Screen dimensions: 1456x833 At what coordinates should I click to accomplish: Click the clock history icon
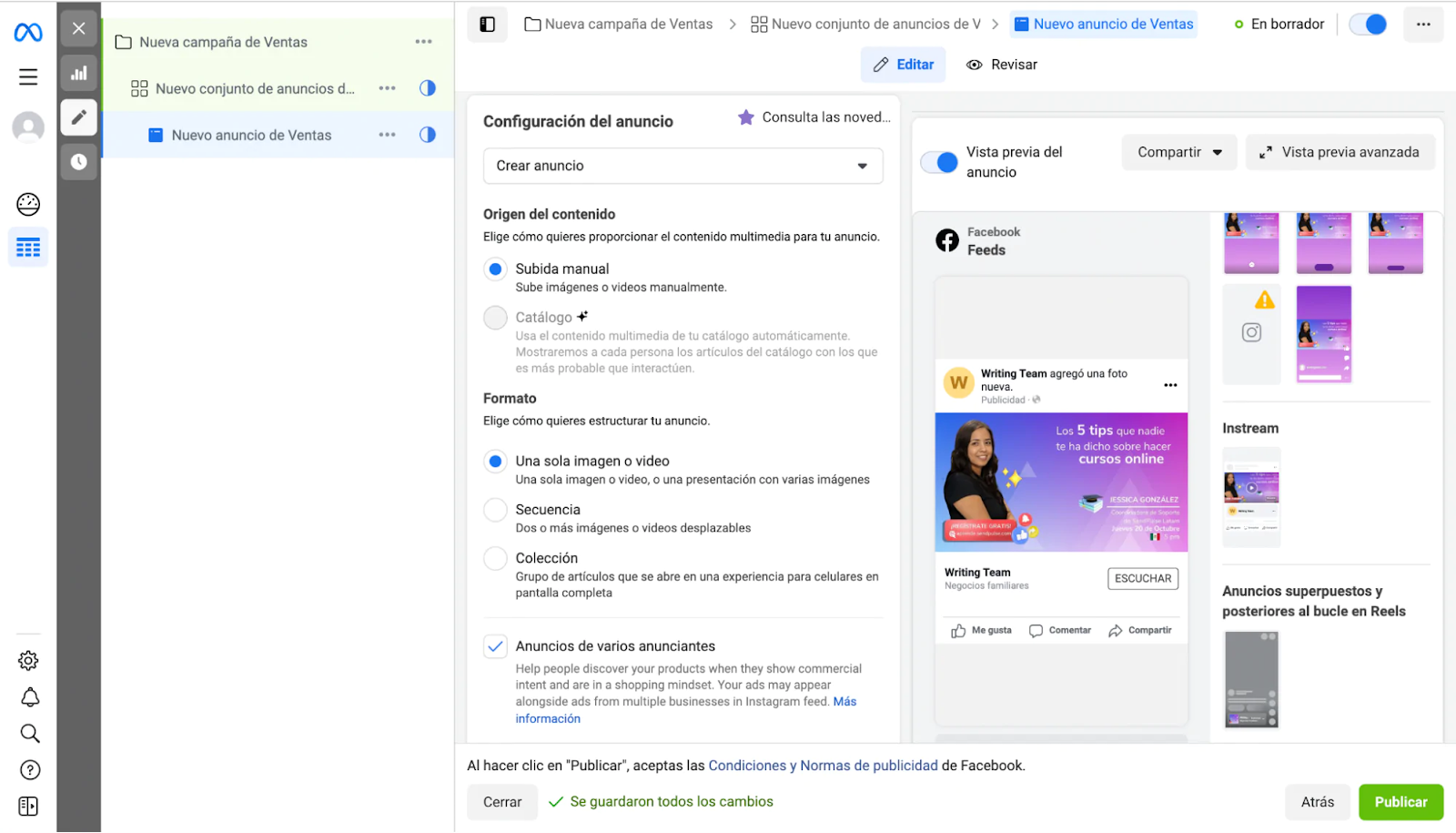point(79,162)
